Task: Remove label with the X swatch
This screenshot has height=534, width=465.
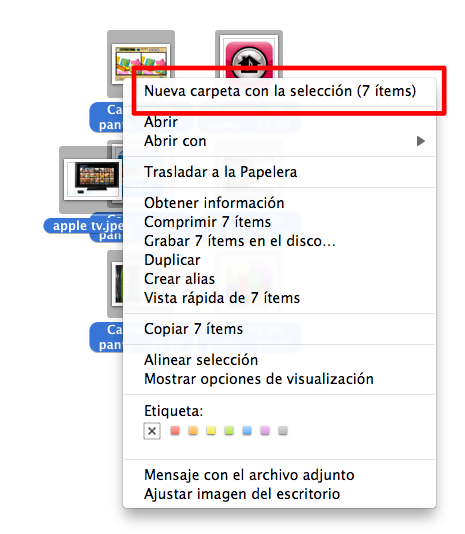Action: 152,431
